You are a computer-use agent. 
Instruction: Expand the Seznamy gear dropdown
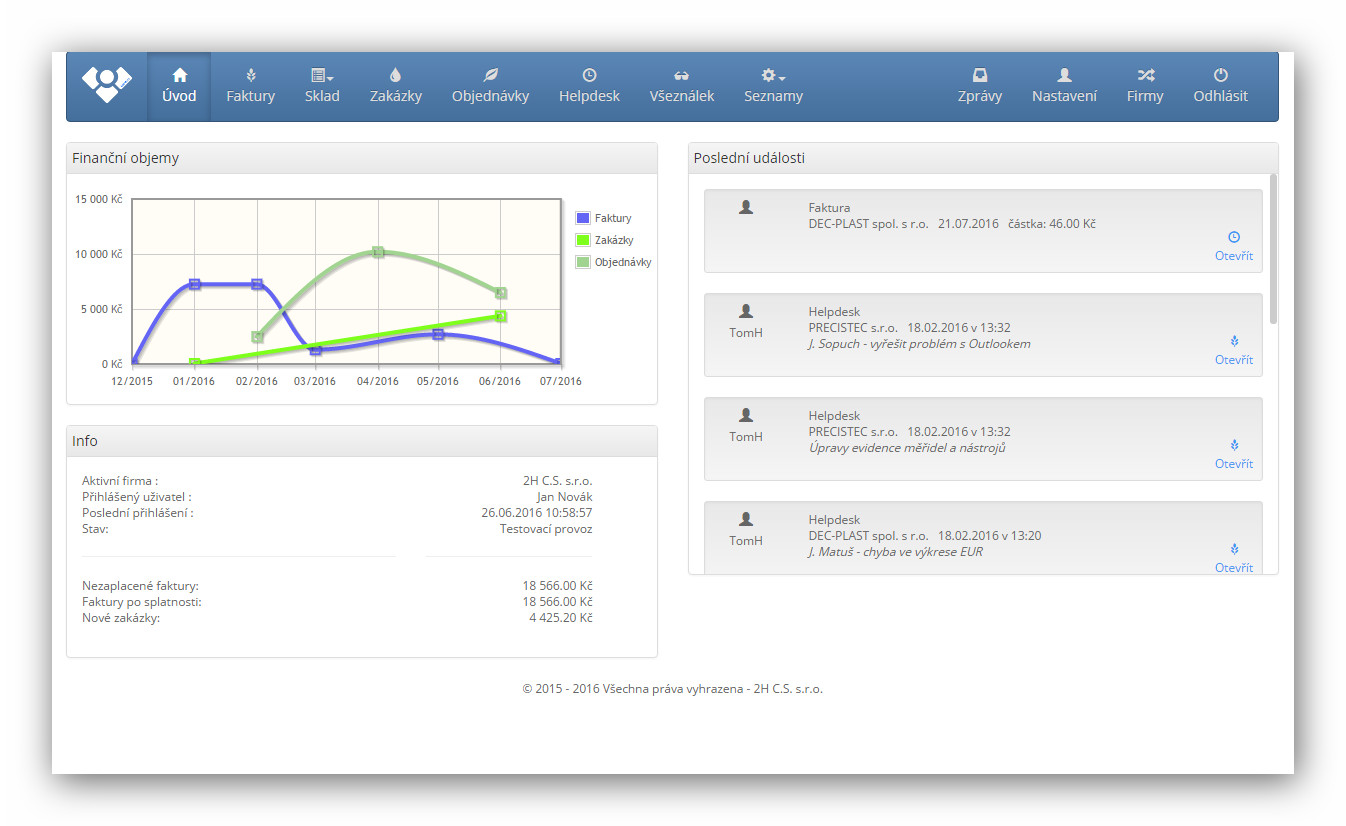(773, 86)
